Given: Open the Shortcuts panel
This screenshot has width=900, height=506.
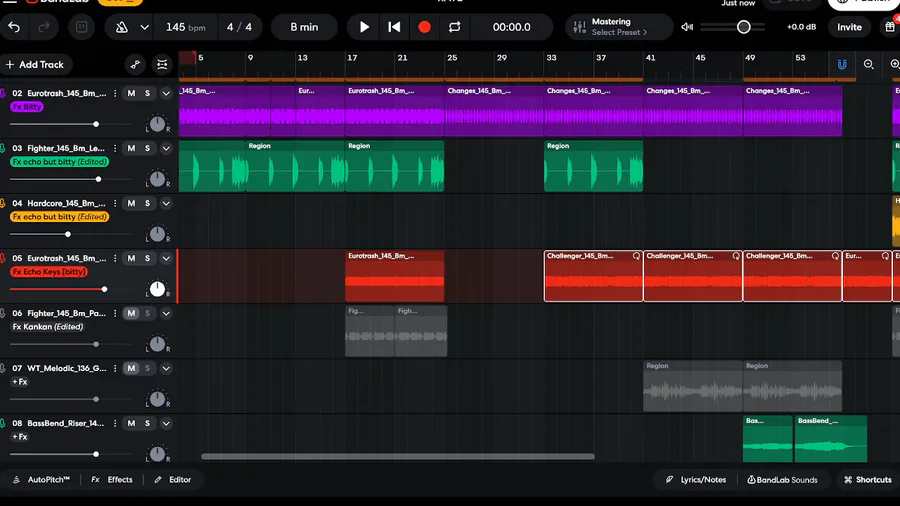Looking at the screenshot, I should 868,480.
